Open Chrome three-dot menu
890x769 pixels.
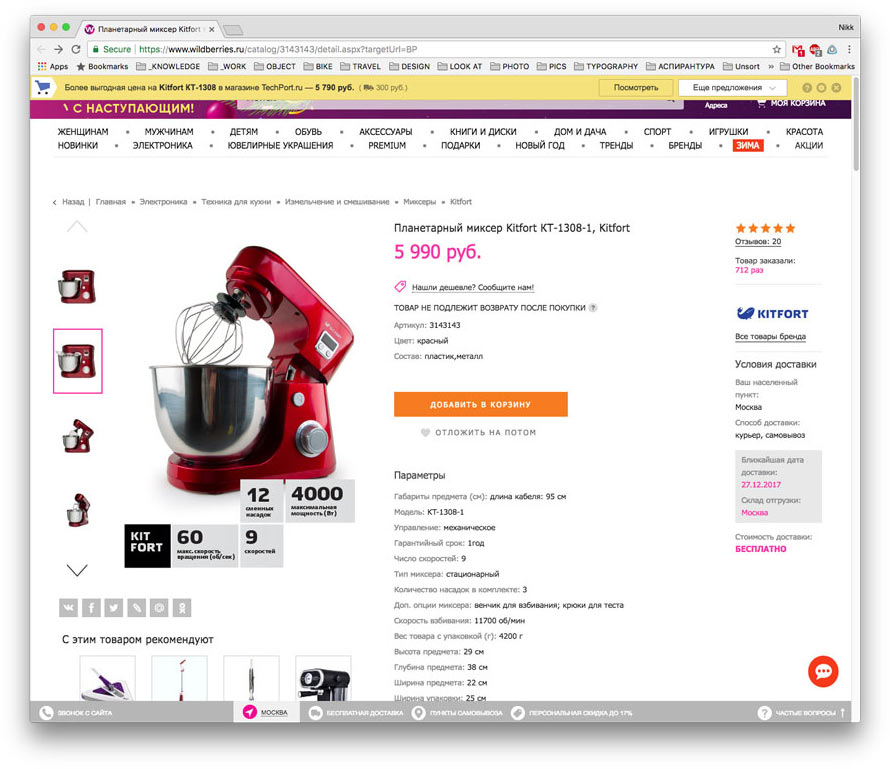[849, 49]
